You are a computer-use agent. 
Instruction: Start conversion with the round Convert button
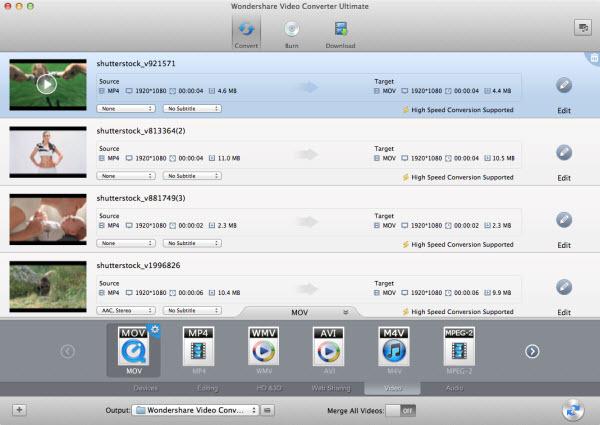(x=573, y=410)
